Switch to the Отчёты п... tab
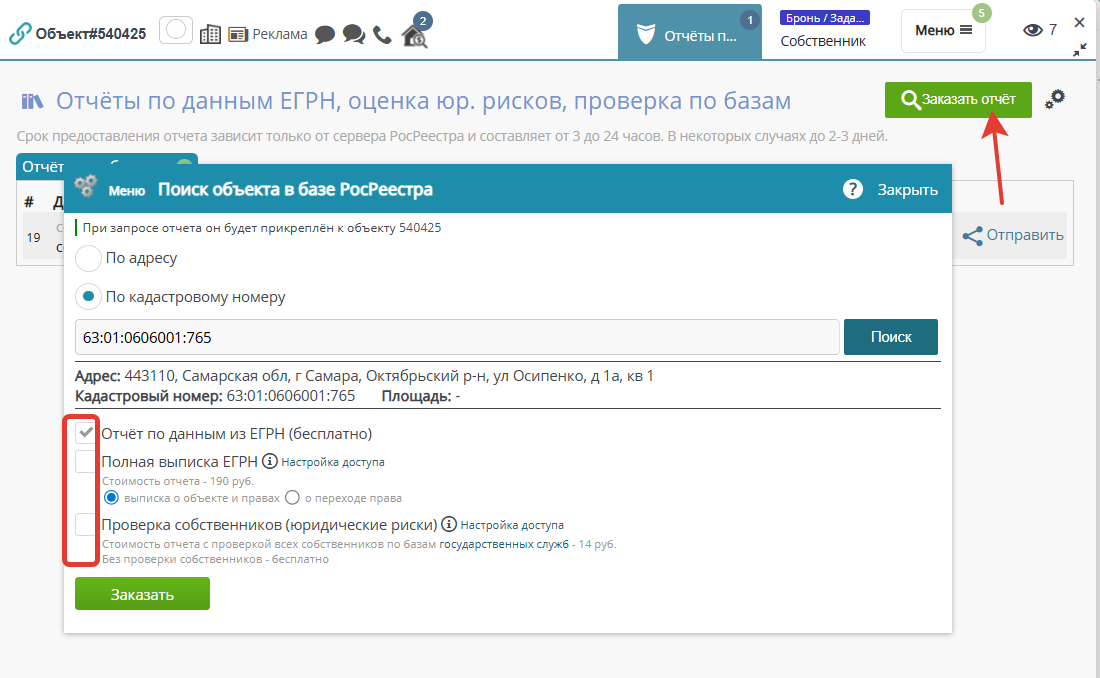1100x678 pixels. [x=689, y=36]
